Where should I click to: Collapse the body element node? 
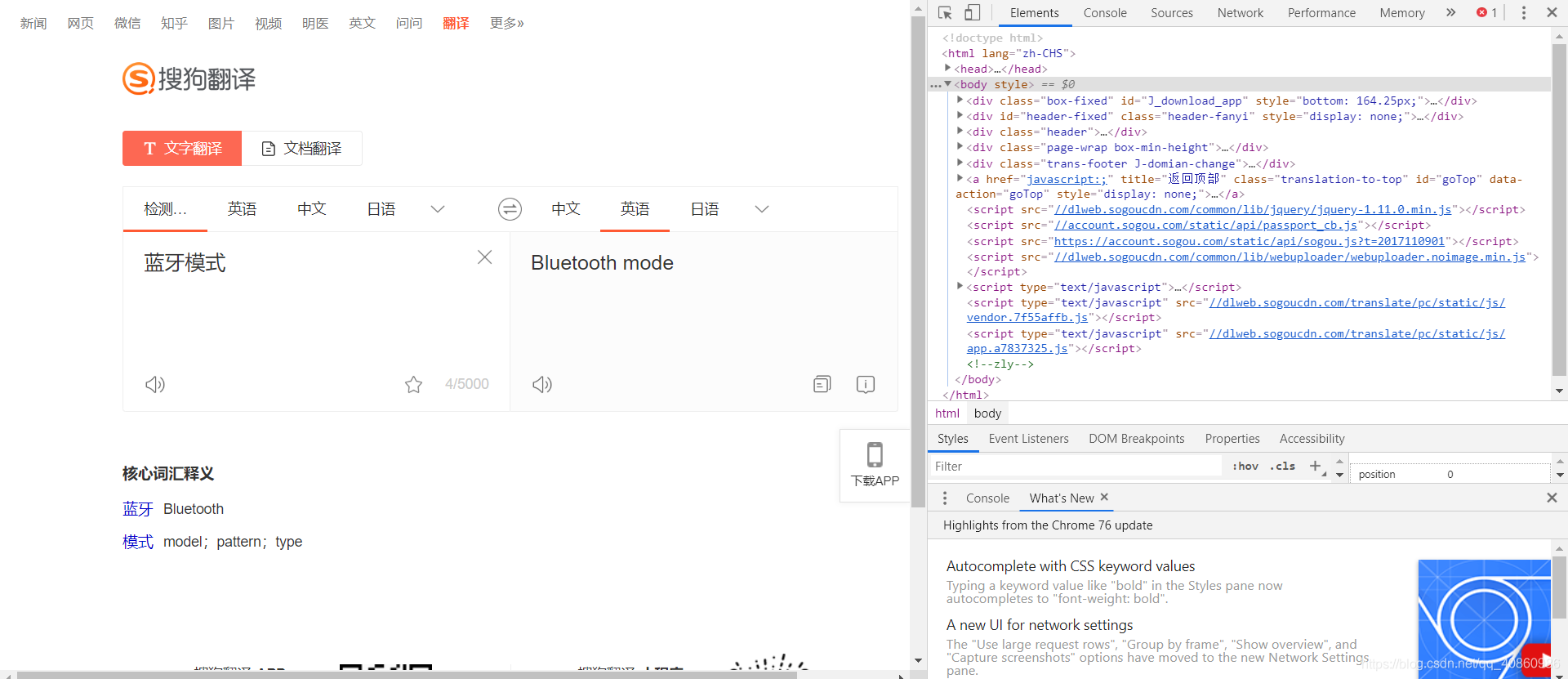(x=947, y=84)
